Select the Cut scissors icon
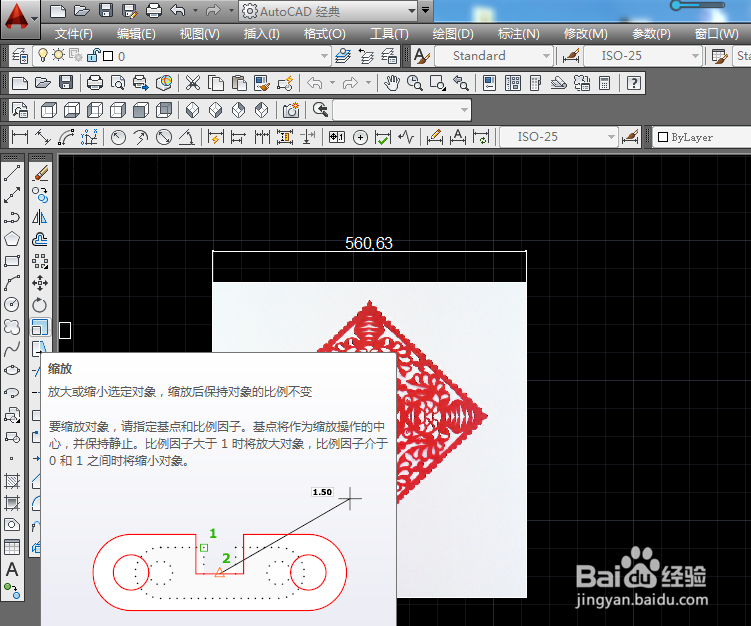The width and height of the screenshot is (751, 626). click(x=193, y=83)
